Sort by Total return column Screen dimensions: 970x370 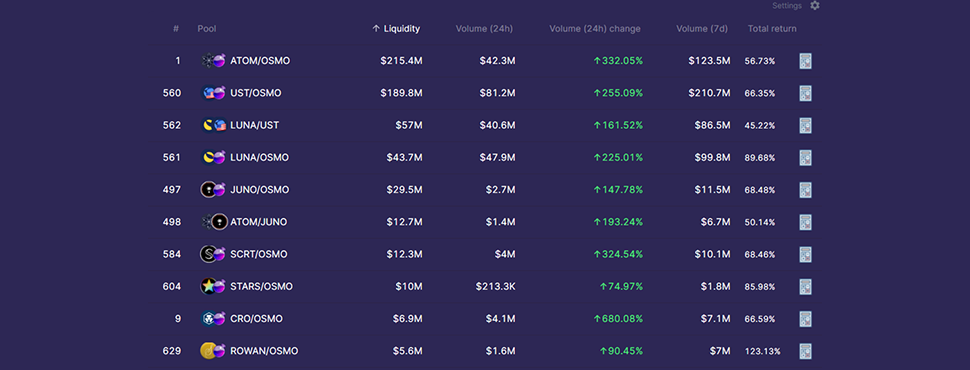coord(772,28)
